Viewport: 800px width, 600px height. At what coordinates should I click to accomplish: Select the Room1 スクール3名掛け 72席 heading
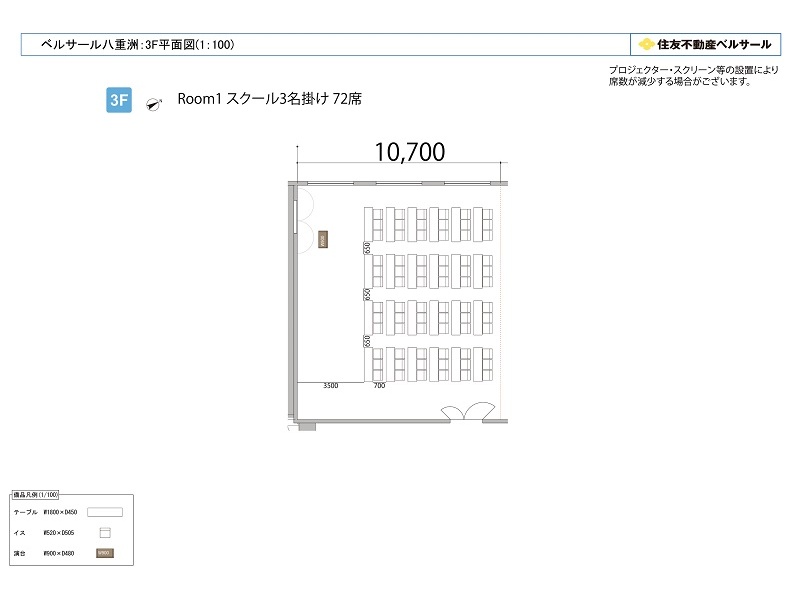(x=269, y=98)
